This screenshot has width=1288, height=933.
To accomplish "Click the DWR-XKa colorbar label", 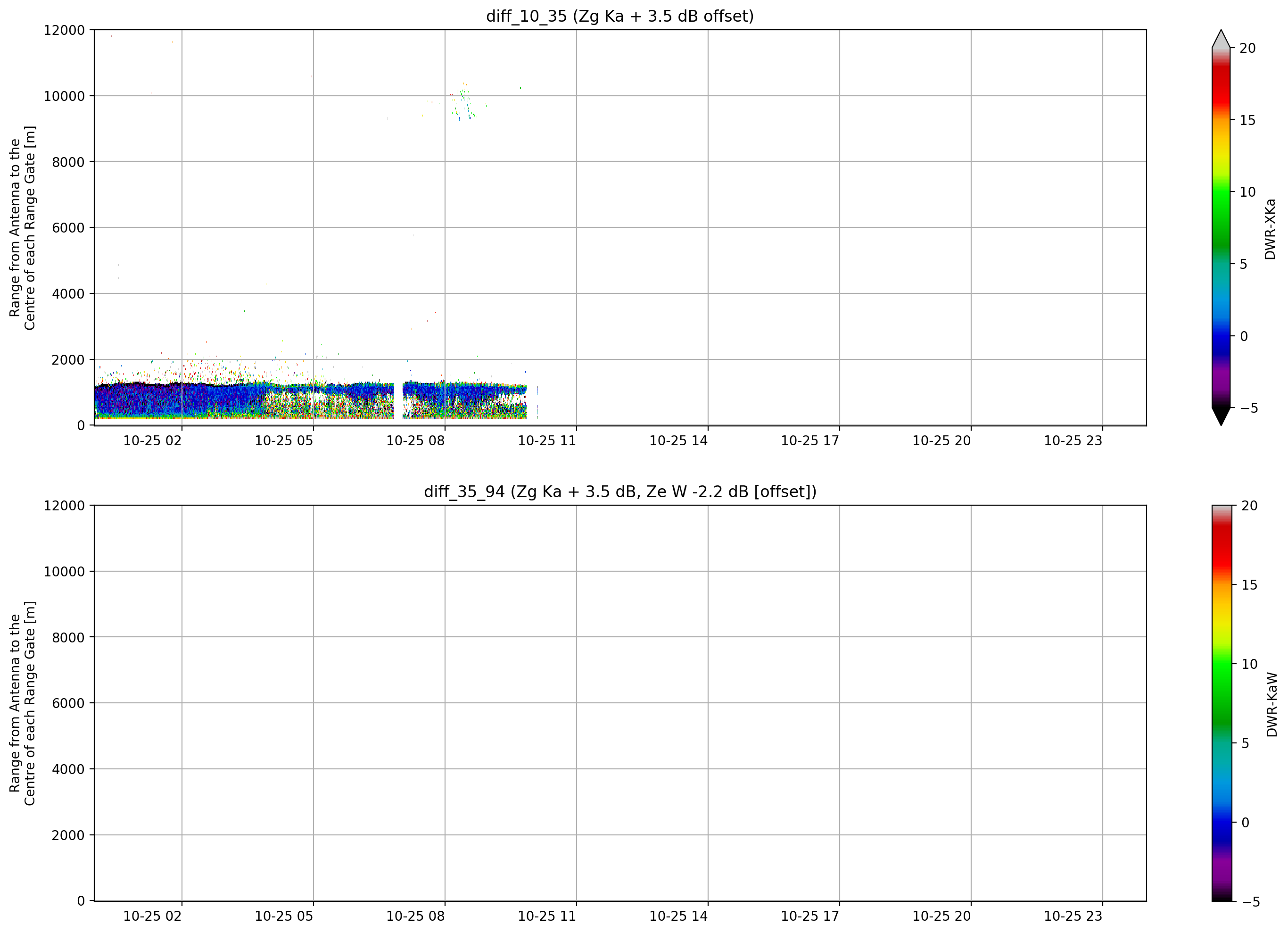I will pyautogui.click(x=1270, y=229).
